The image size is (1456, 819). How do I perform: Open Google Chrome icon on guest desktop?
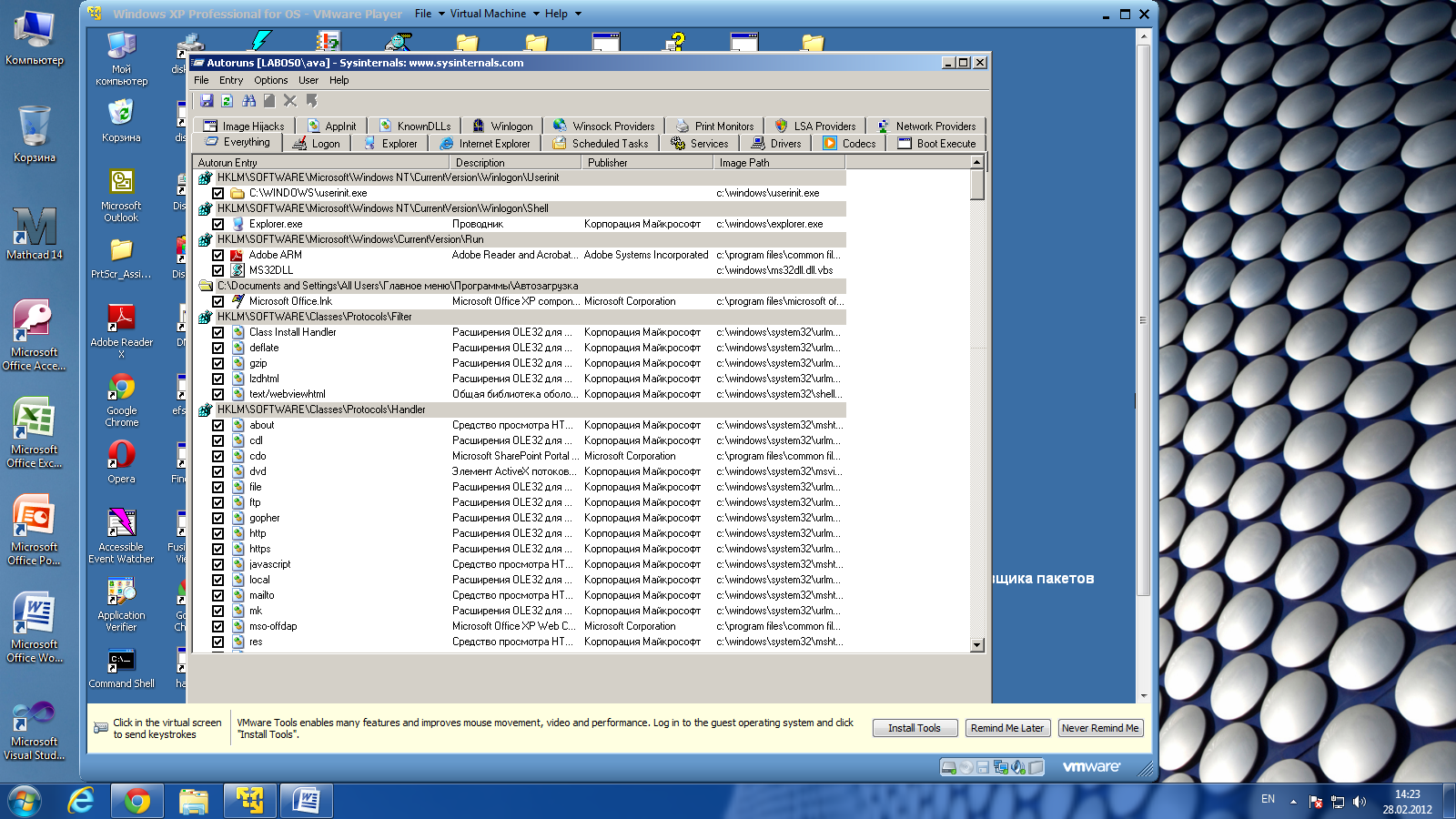(121, 400)
